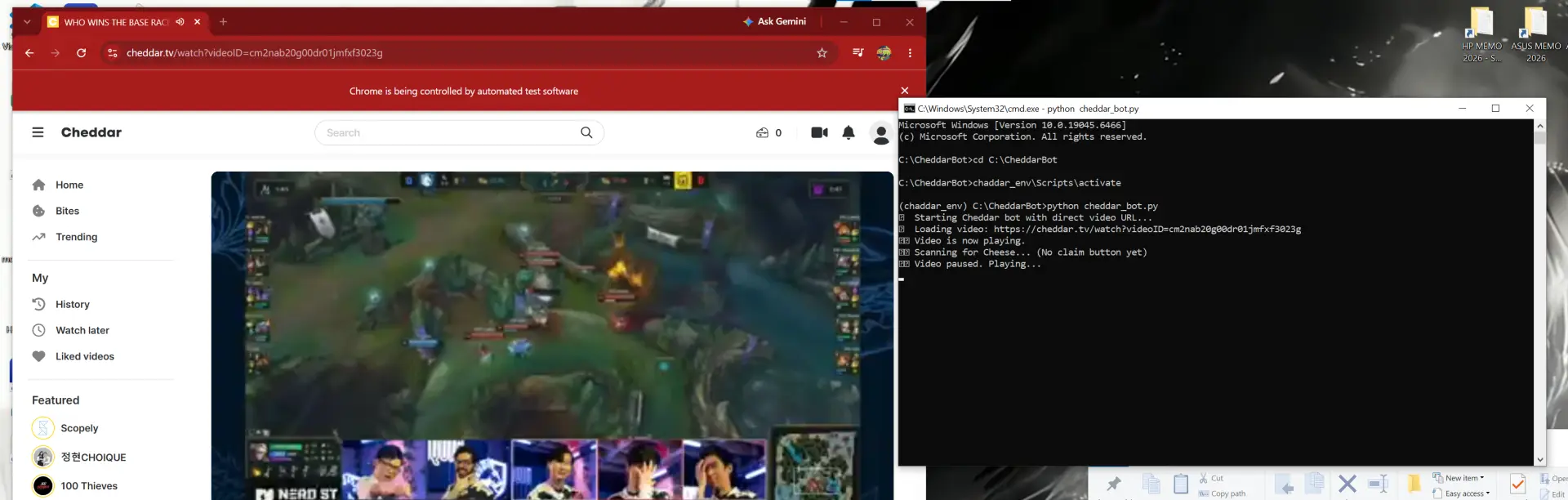Click the 100 Thieves channel avatar

point(43,485)
